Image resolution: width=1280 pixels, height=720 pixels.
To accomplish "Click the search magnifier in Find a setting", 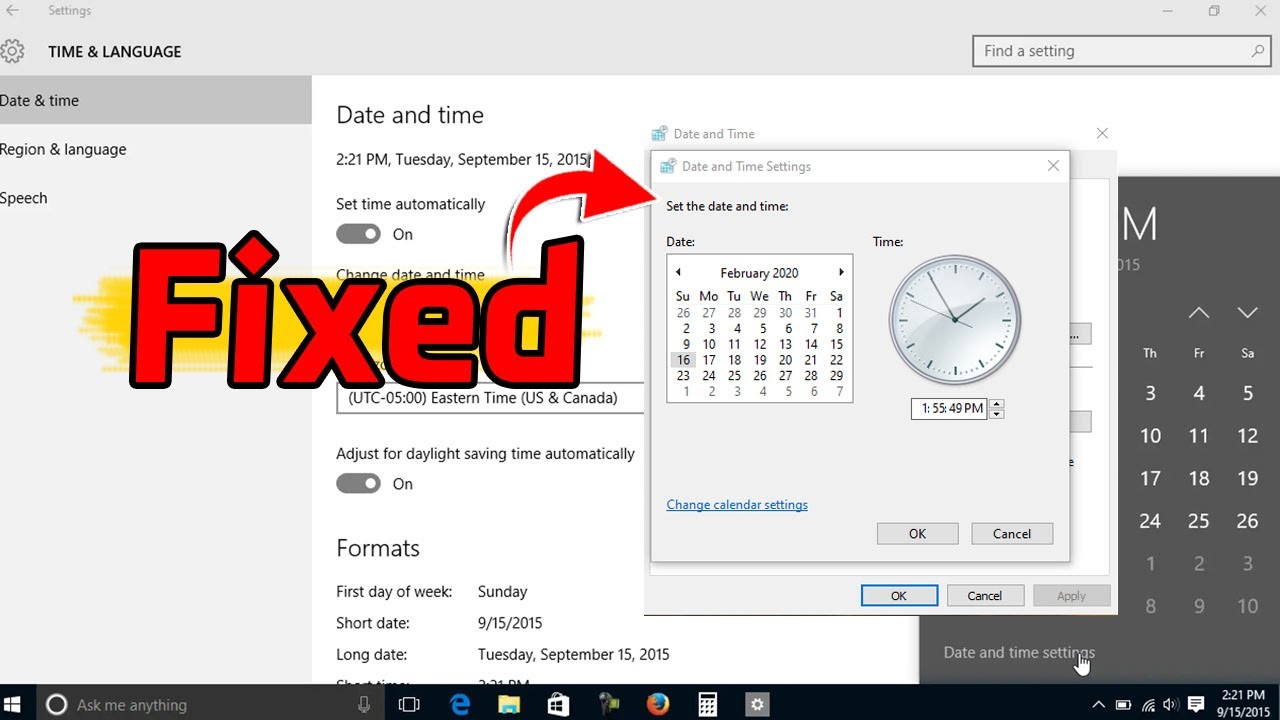I will 1258,51.
